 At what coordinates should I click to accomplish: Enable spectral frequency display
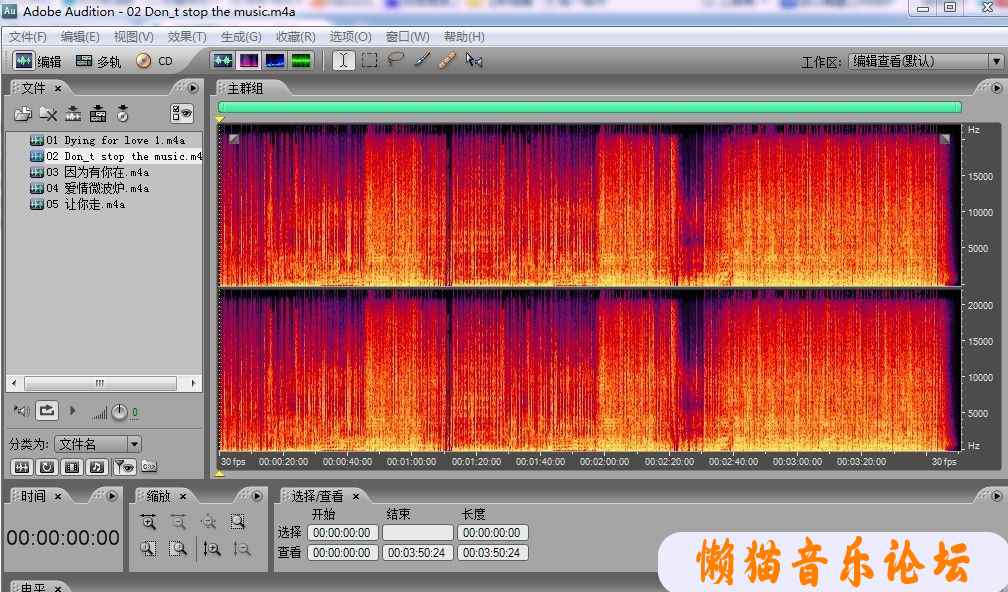[x=249, y=60]
